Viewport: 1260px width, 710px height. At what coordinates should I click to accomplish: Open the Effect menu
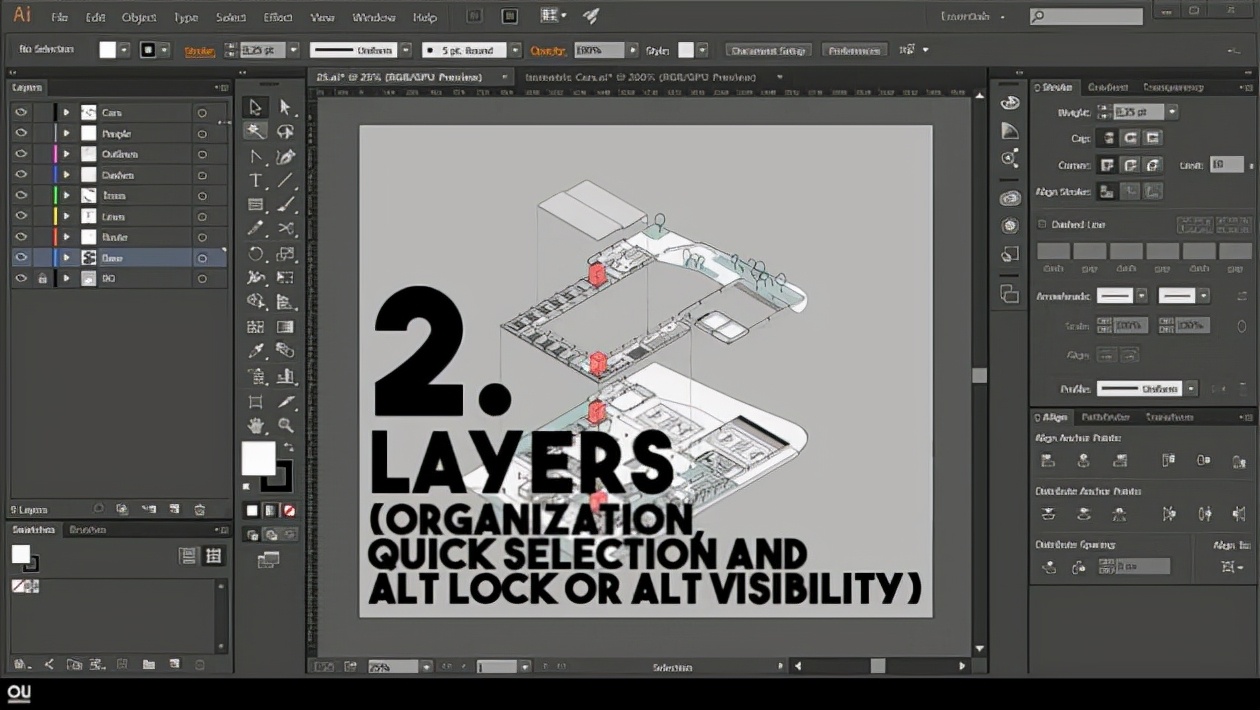tap(278, 17)
